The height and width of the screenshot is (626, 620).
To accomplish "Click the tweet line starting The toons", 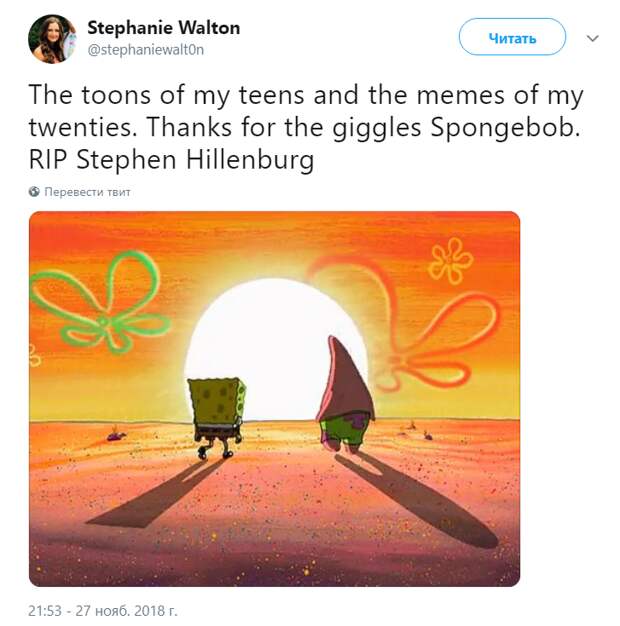I will pyautogui.click(x=306, y=95).
